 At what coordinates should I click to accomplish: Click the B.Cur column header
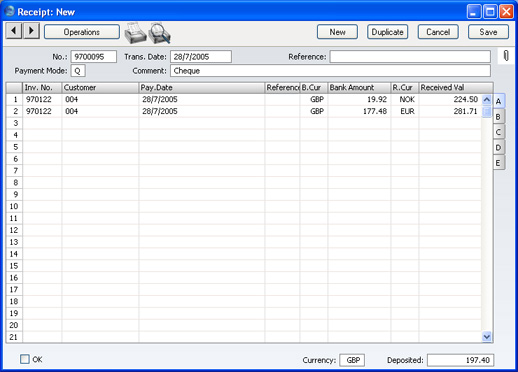tap(314, 88)
